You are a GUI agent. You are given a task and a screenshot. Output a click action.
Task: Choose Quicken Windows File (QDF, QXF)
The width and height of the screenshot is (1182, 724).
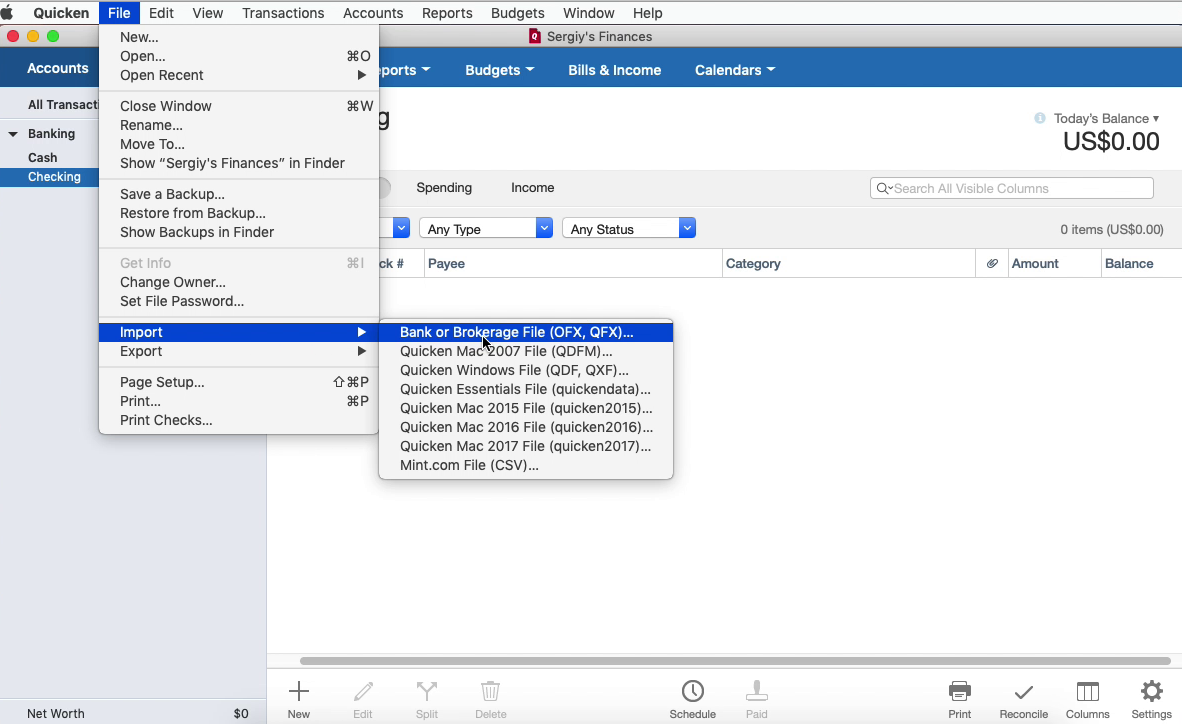pos(525,370)
